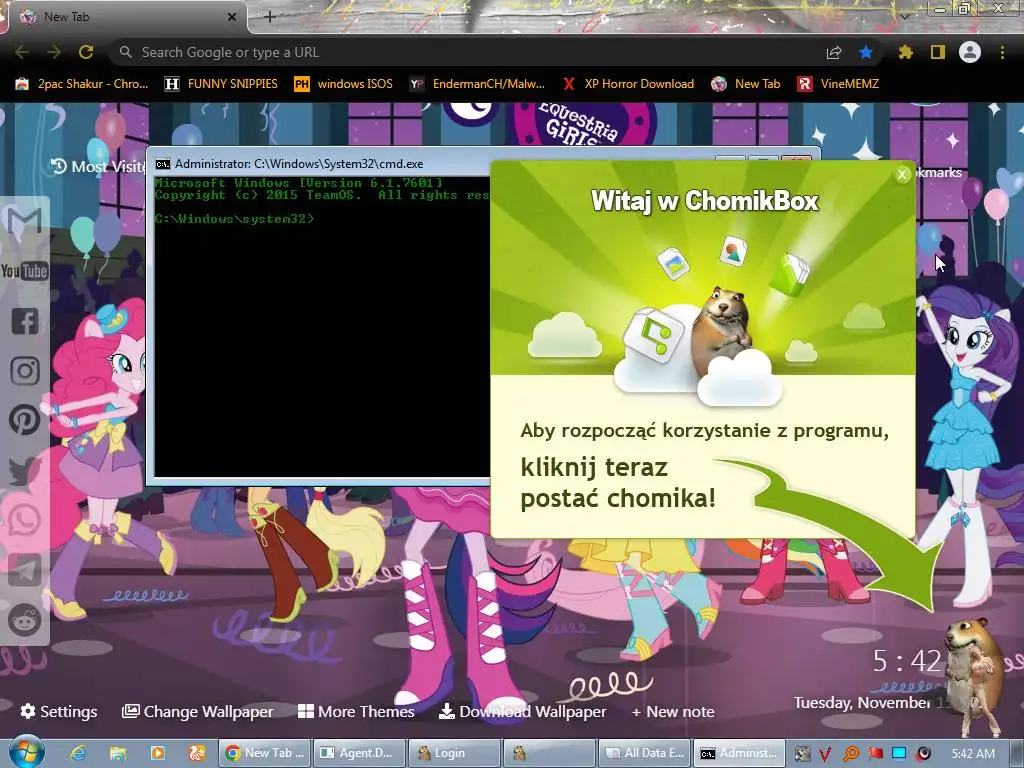Switch to the unlabeled hamster taskbar button
Viewport: 1024px width, 768px height.
click(x=549, y=753)
